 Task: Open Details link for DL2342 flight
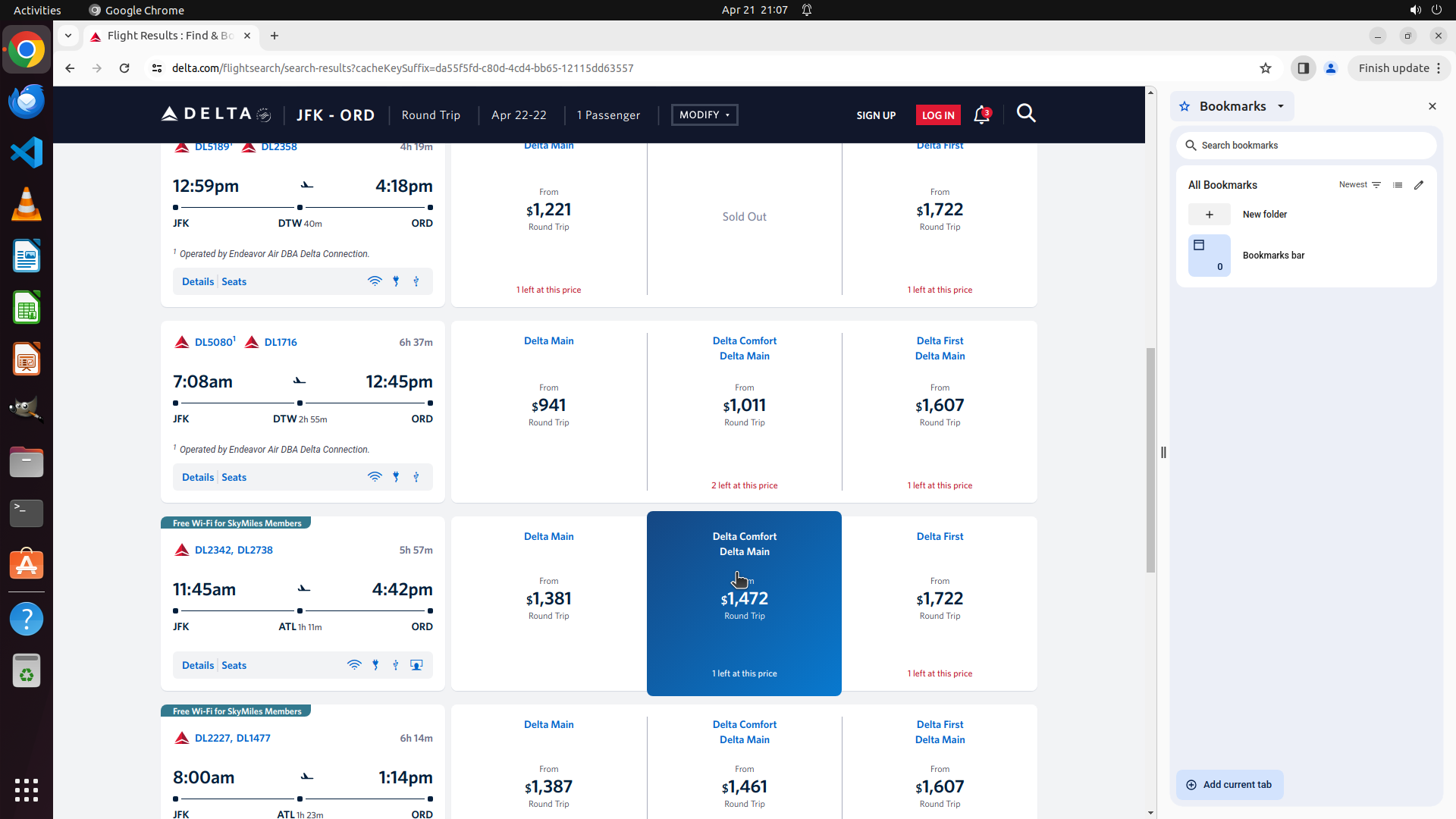(198, 665)
